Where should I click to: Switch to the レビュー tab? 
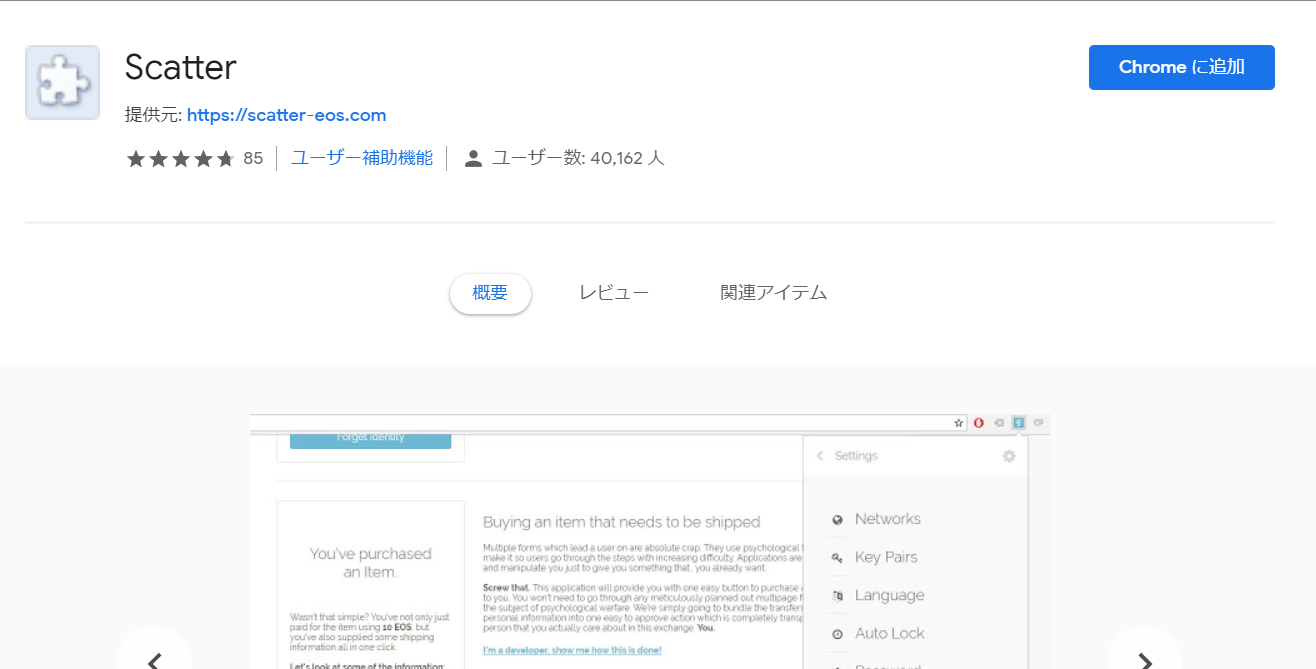tap(614, 293)
